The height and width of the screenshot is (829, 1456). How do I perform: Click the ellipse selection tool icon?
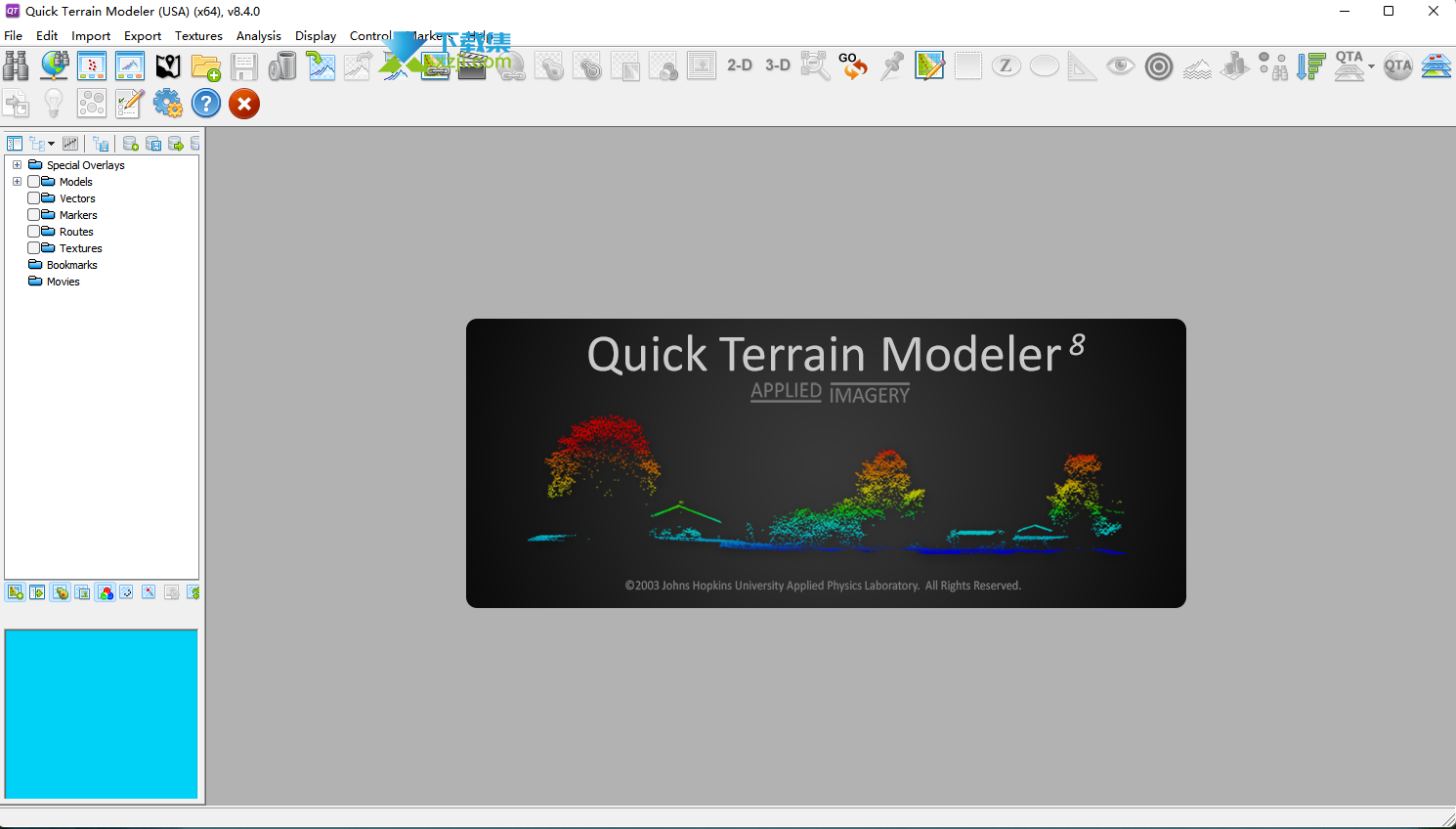click(x=1044, y=65)
